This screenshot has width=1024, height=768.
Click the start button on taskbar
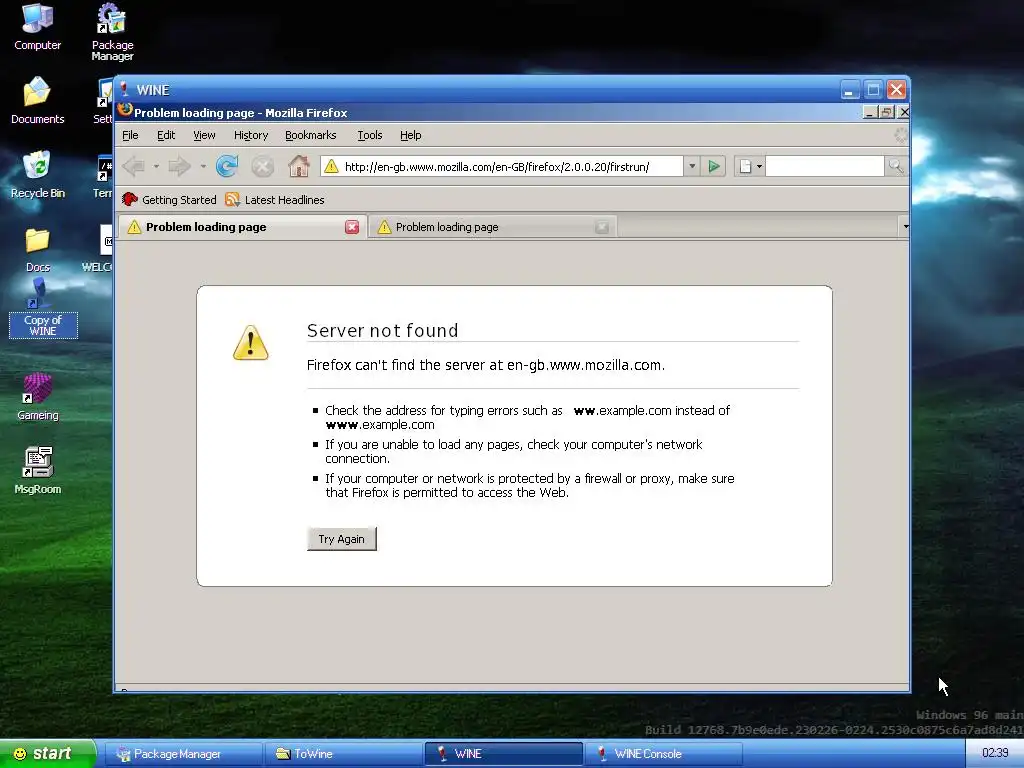click(x=48, y=754)
